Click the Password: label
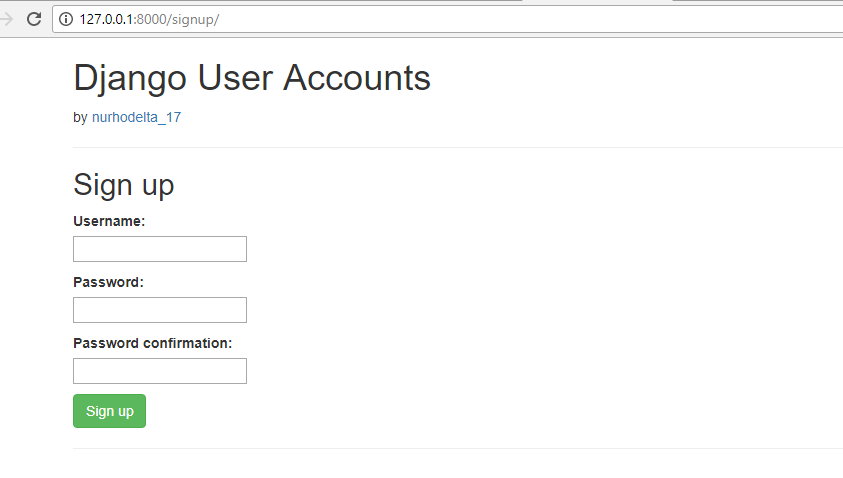Image resolution: width=843 pixels, height=478 pixels. [109, 282]
